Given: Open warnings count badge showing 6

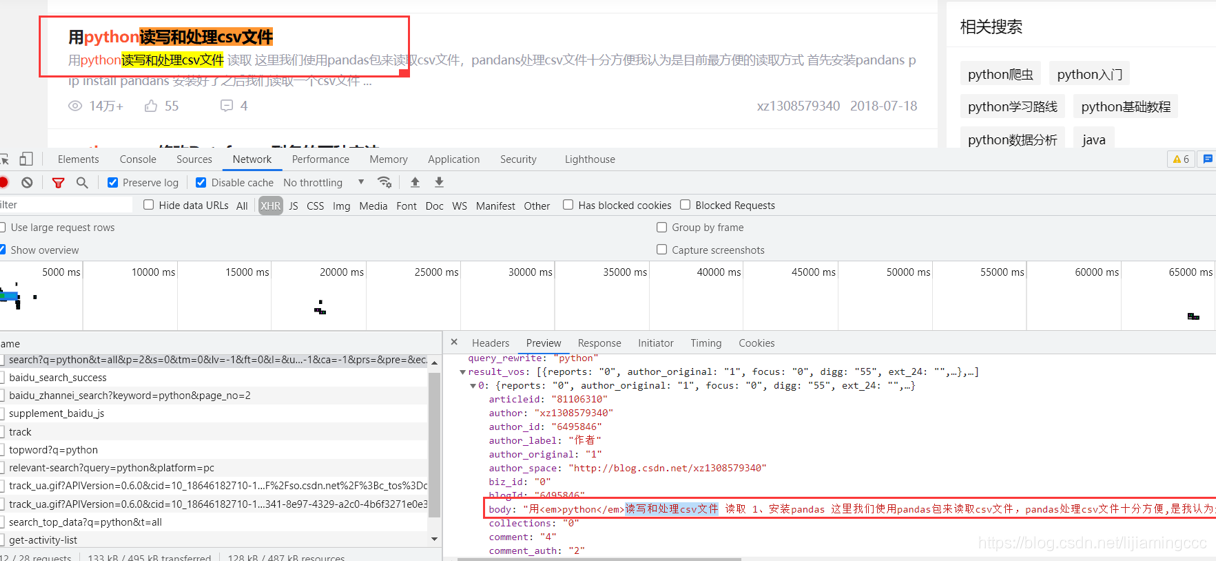Looking at the screenshot, I should [x=1180, y=159].
